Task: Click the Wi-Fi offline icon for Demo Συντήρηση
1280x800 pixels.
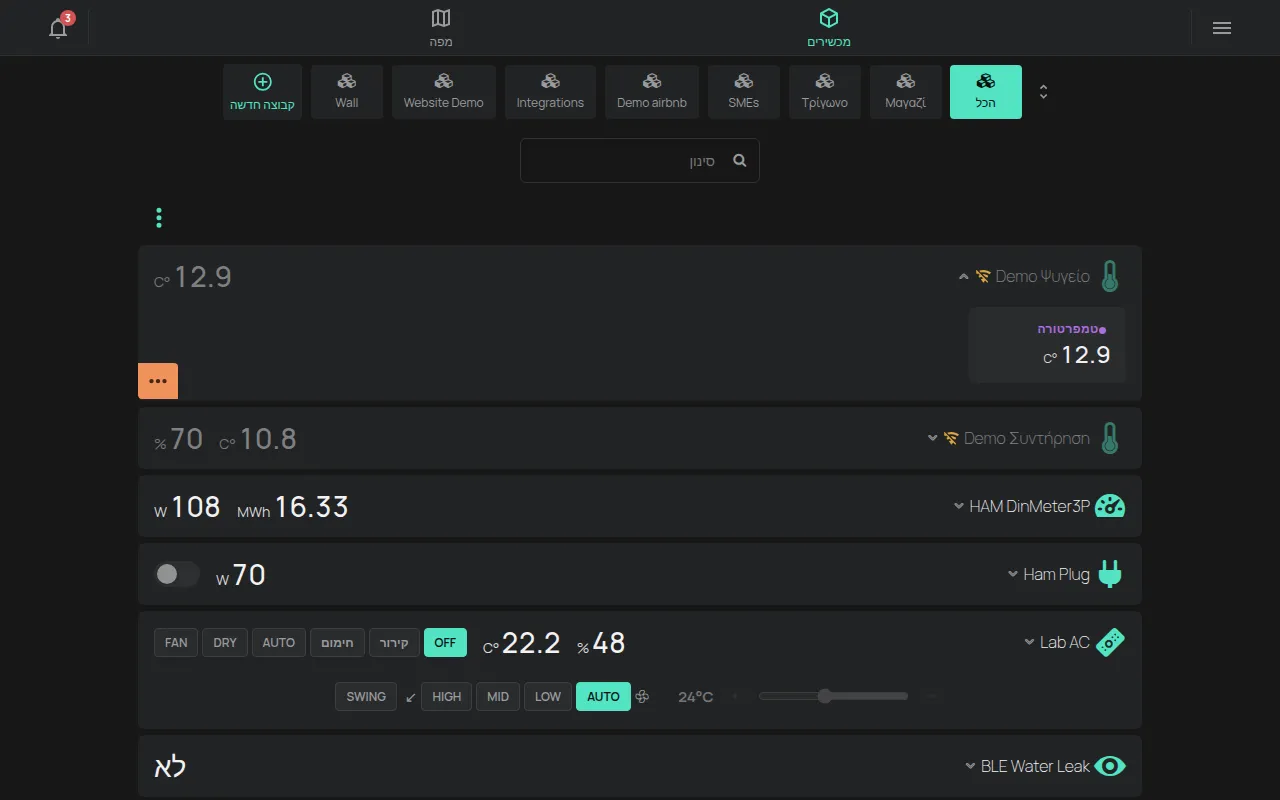Action: pyautogui.click(x=951, y=438)
